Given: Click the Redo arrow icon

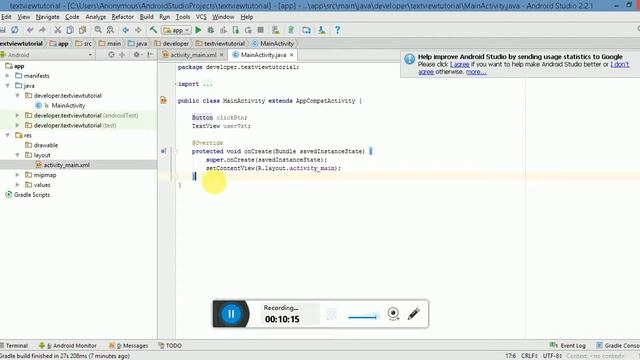Looking at the screenshot, I should [x=42, y=30].
